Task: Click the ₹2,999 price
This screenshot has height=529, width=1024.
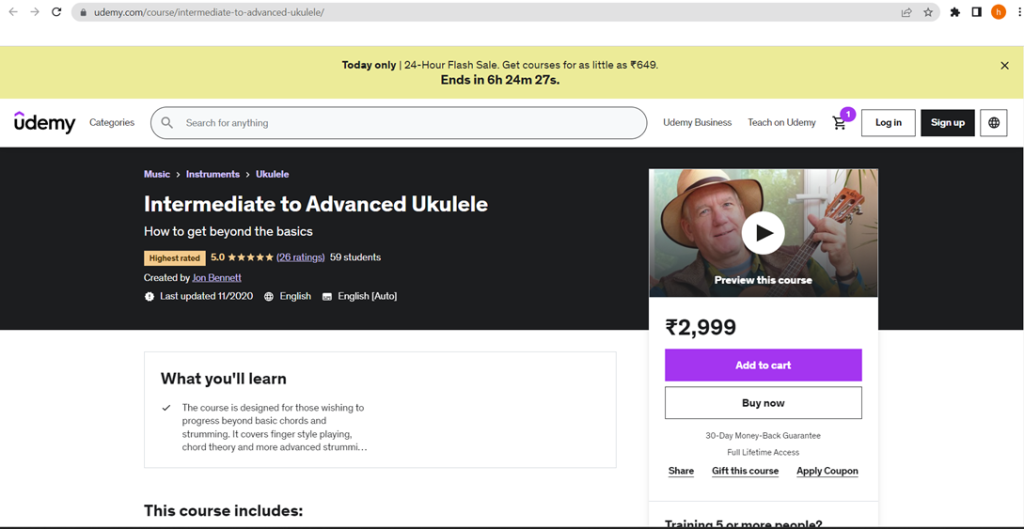Action: pos(701,327)
